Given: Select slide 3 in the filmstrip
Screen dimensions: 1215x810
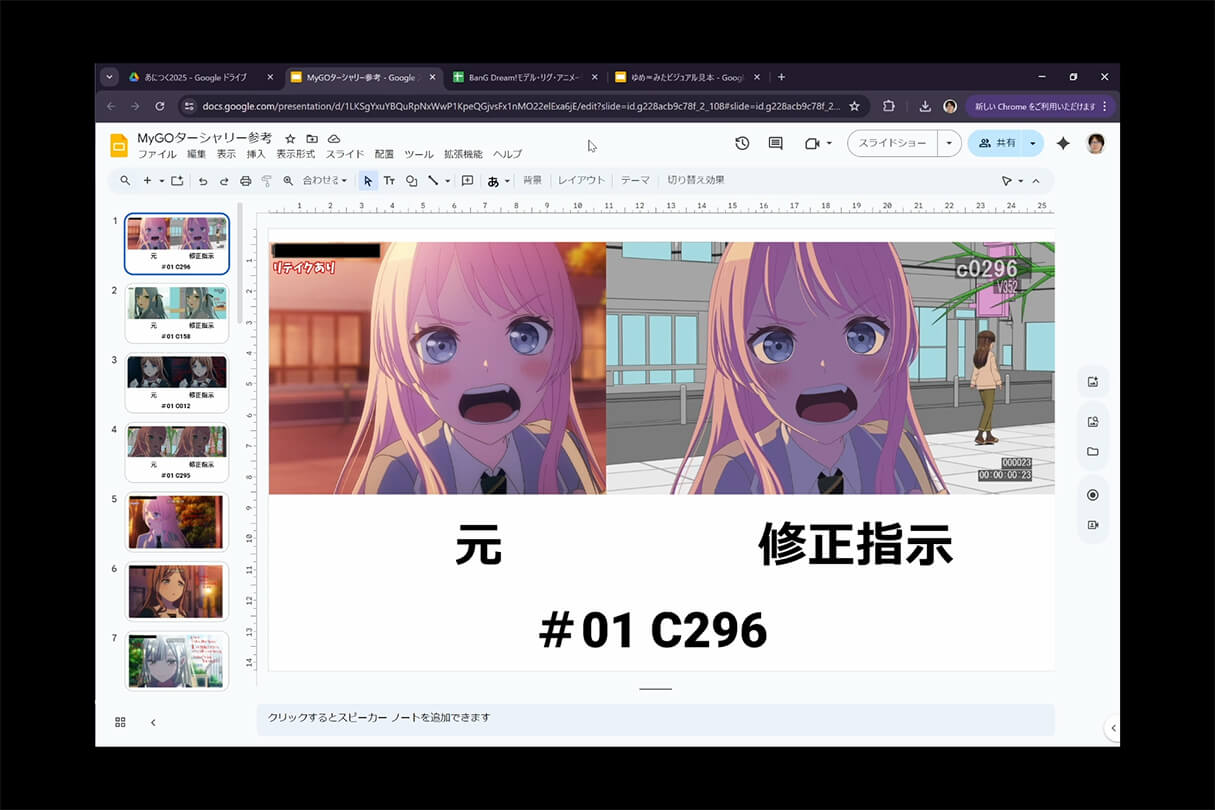Looking at the screenshot, I should point(176,381).
